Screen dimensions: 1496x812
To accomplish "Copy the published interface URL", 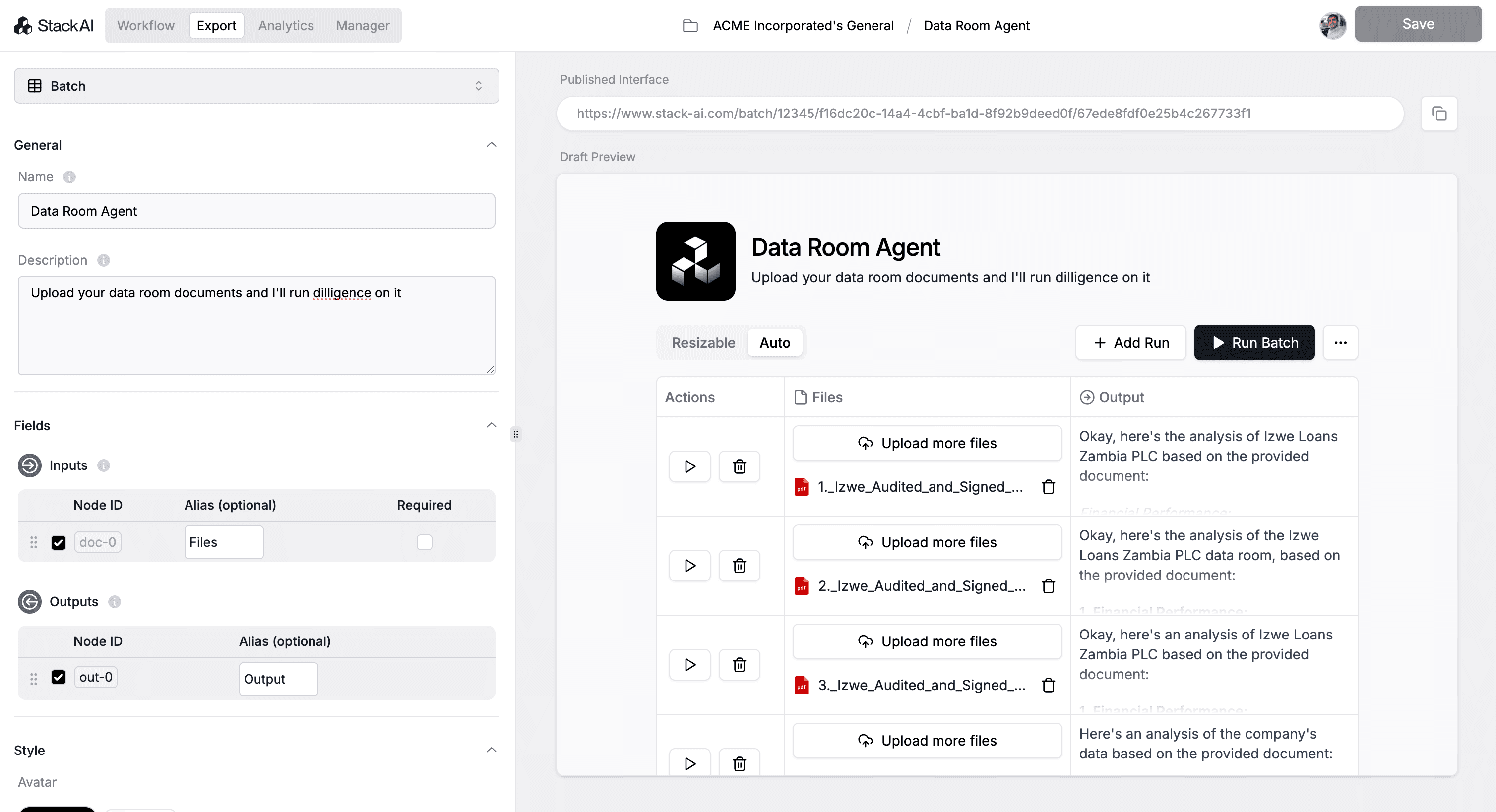I will [1439, 113].
